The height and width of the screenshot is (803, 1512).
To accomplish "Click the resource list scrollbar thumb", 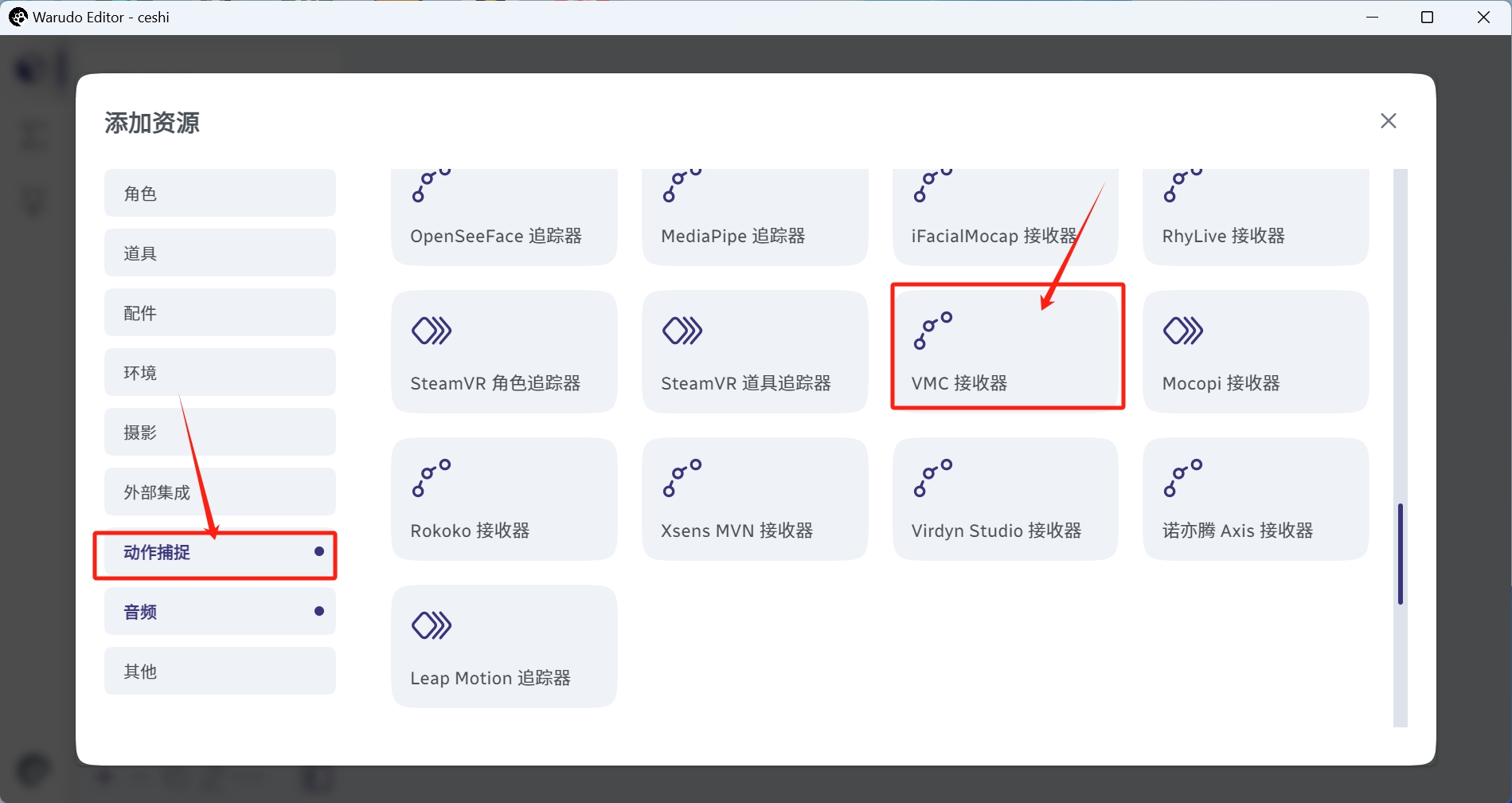I will (1401, 554).
